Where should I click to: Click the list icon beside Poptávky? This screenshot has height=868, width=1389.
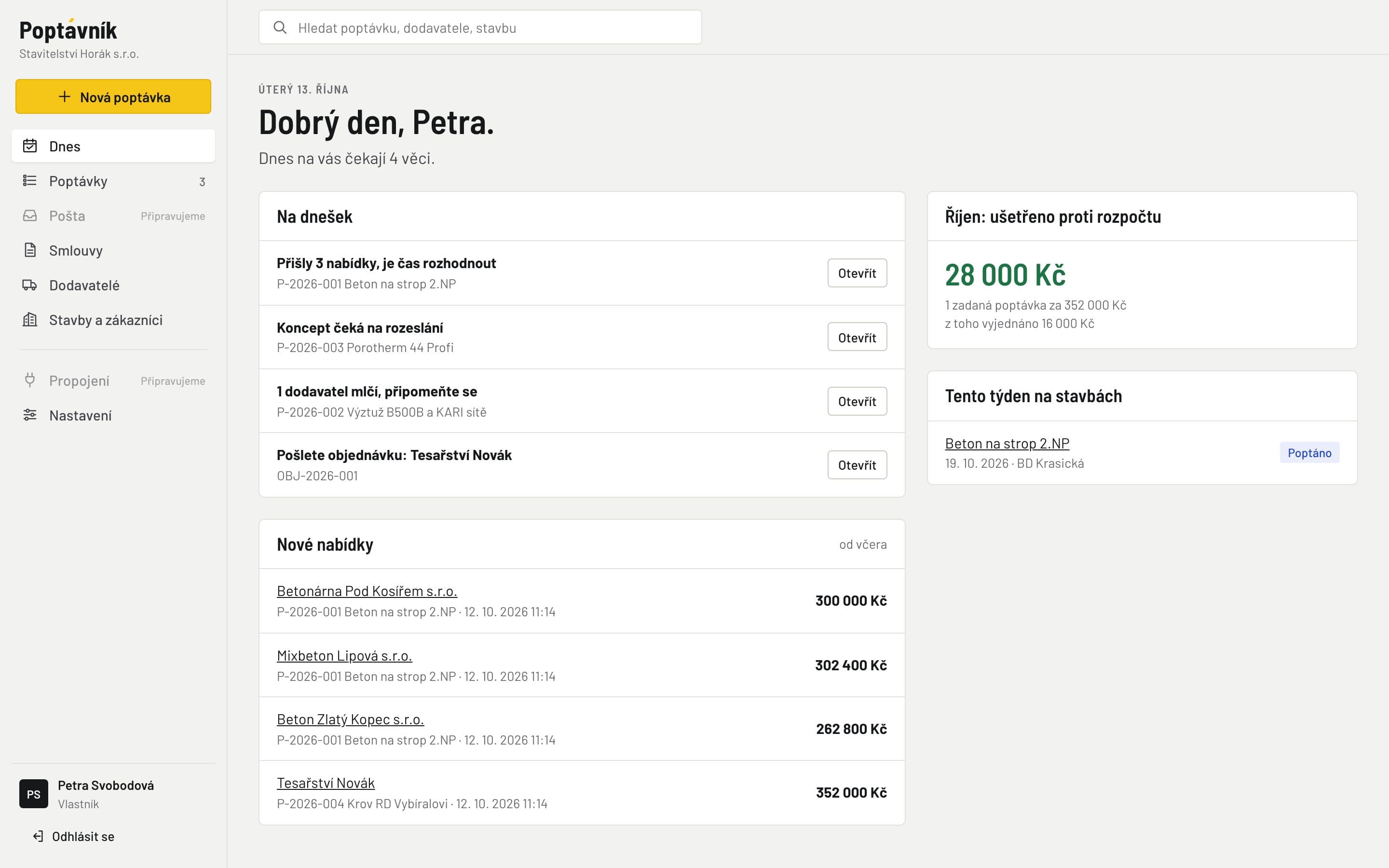coord(30,181)
